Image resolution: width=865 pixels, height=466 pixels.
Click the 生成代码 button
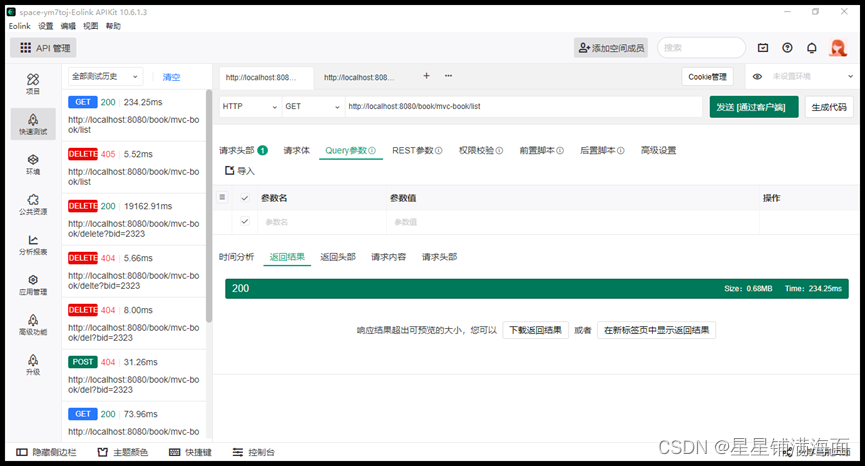(829, 107)
